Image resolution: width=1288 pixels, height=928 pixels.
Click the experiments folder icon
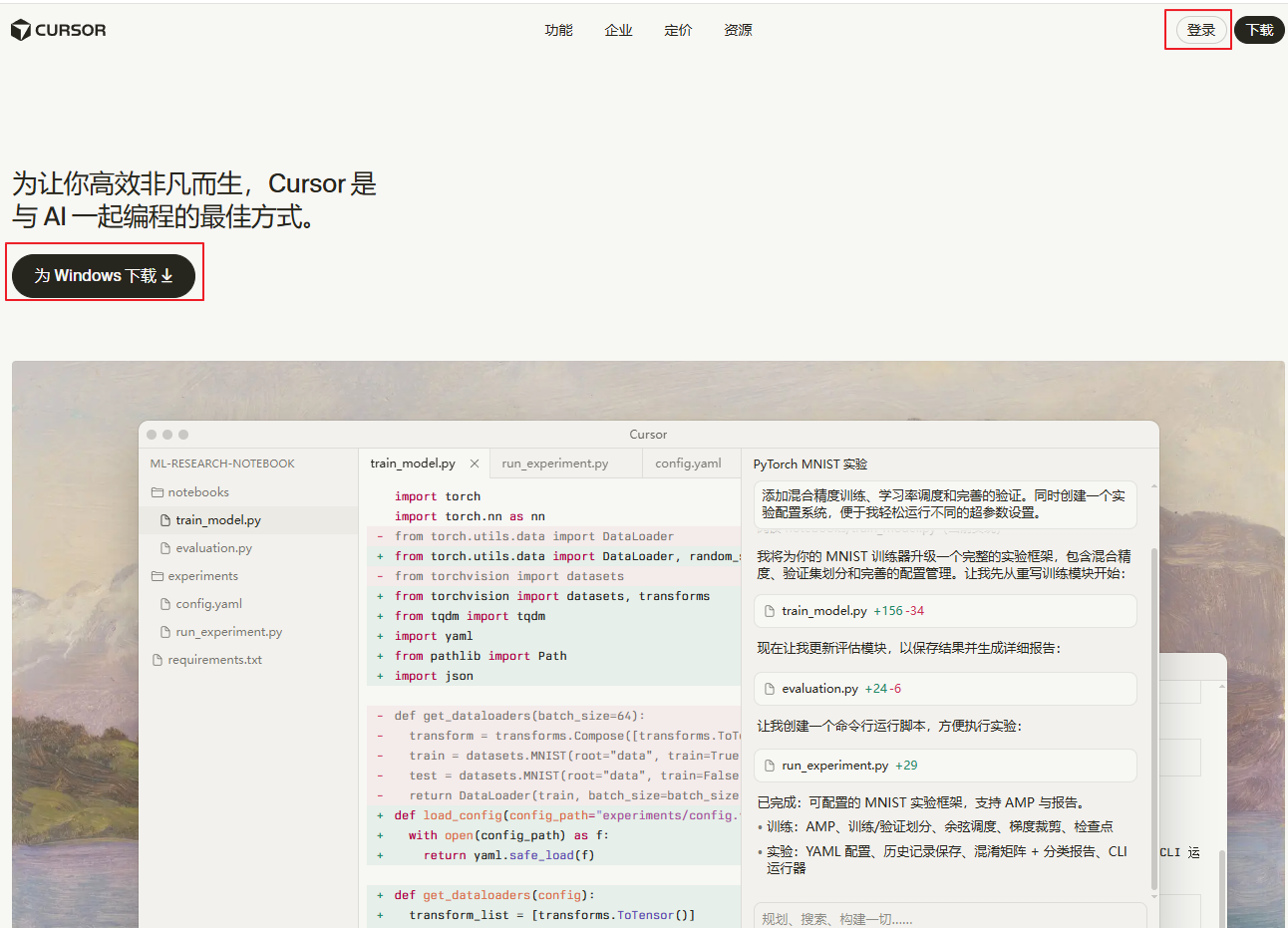[158, 576]
